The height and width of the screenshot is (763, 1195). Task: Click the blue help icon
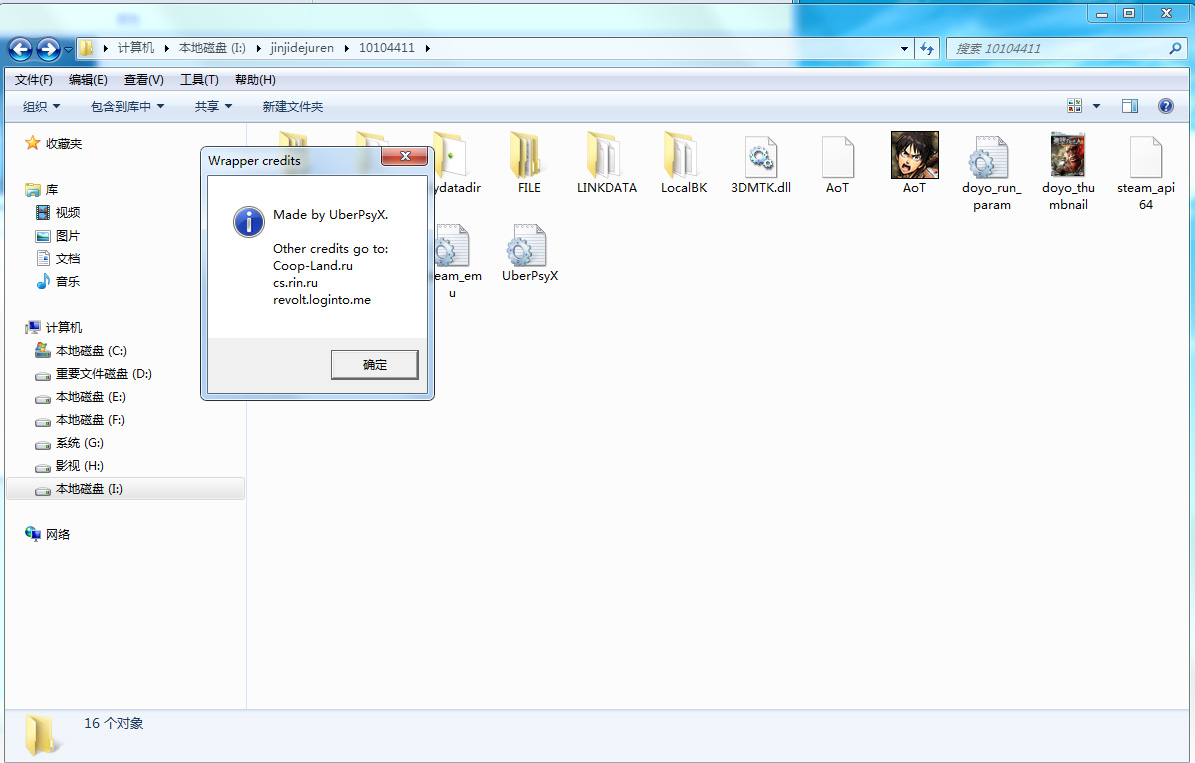coord(1166,106)
